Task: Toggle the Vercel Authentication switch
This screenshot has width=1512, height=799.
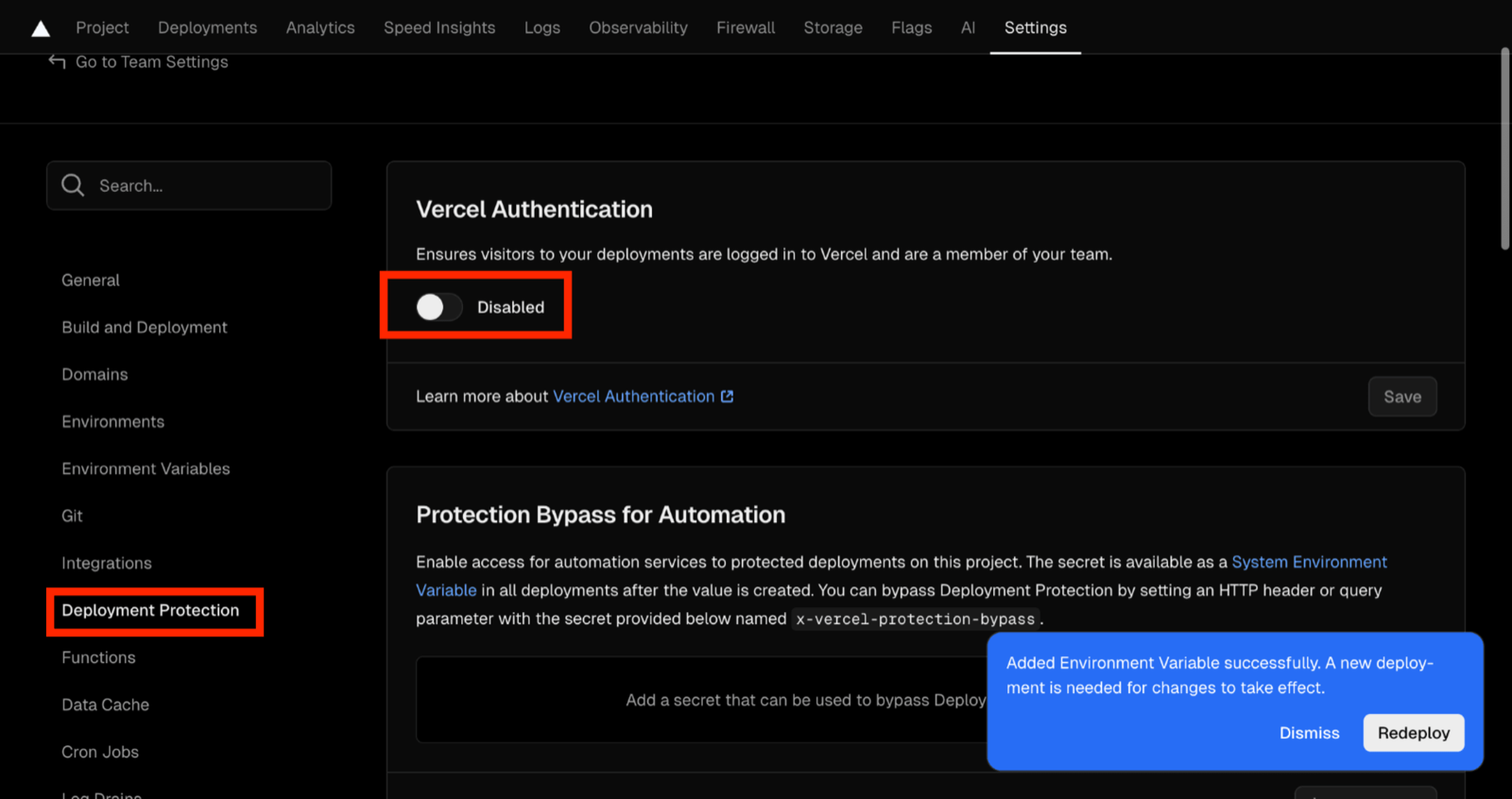Action: [439, 307]
